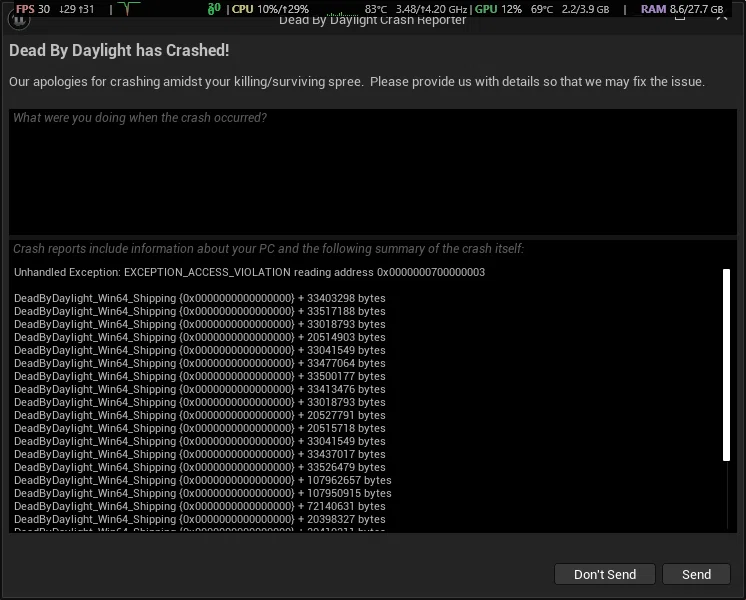Select the stack line with 33500177 bytes
The height and width of the screenshot is (600, 746).
pos(199,376)
